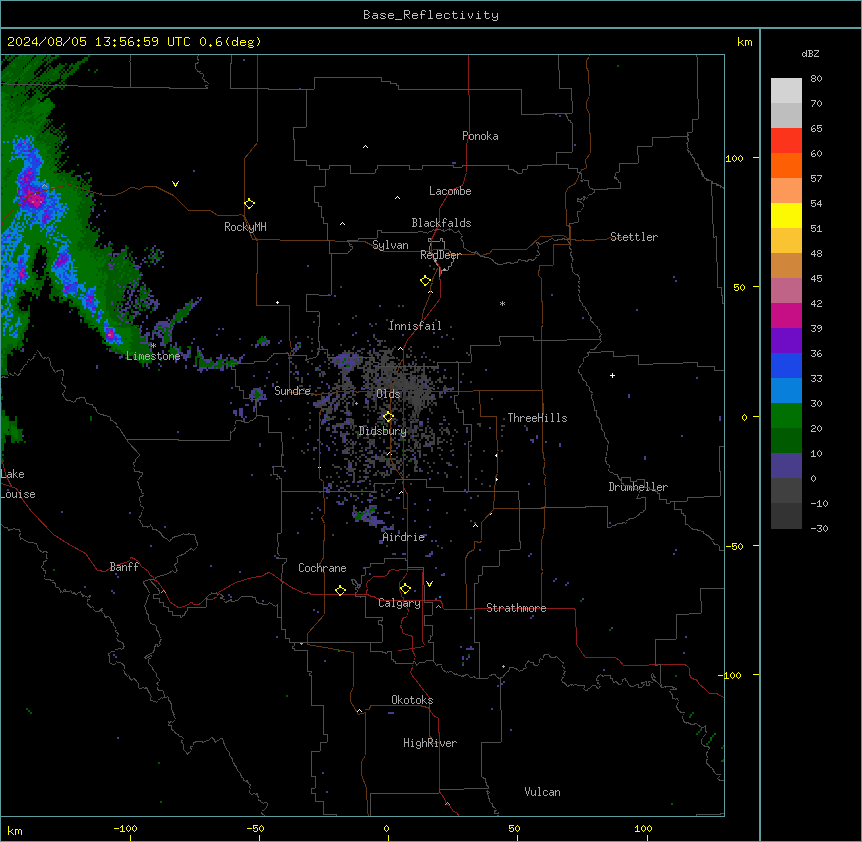Viewport: 862px width, 842px height.
Task: Click the yellow diamond marker south of RedDeer
Action: (425, 281)
